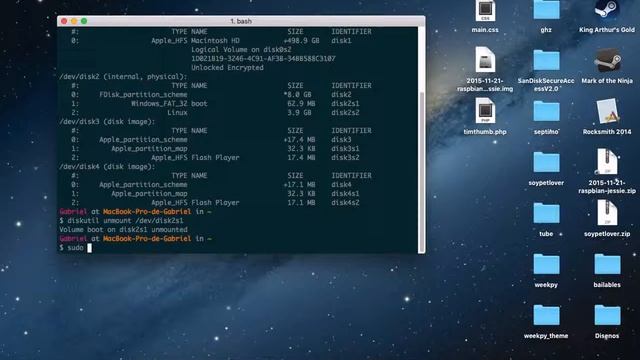The height and width of the screenshot is (360, 640).
Task: Open the tube folder
Action: (x=546, y=213)
